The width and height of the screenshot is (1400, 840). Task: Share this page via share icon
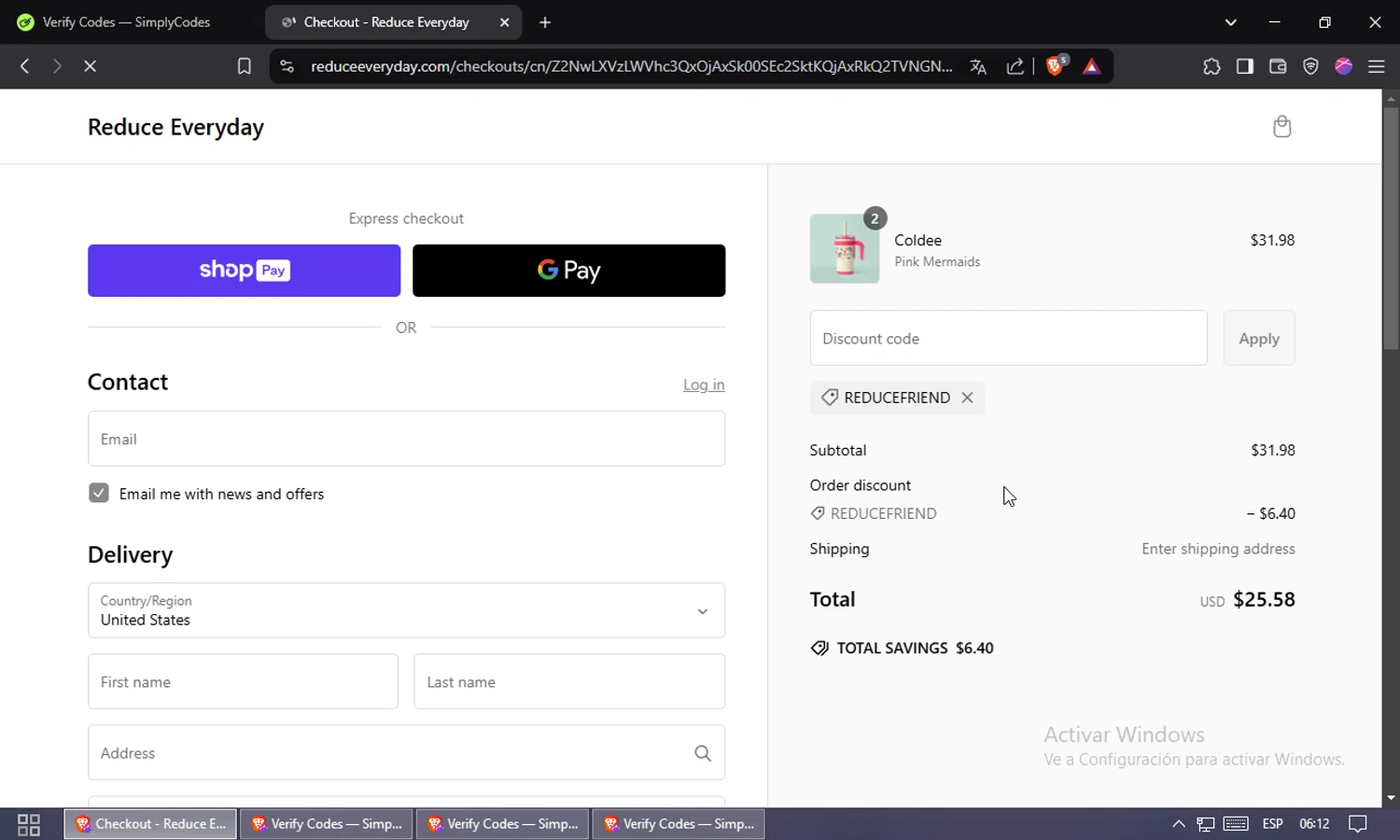1015,66
